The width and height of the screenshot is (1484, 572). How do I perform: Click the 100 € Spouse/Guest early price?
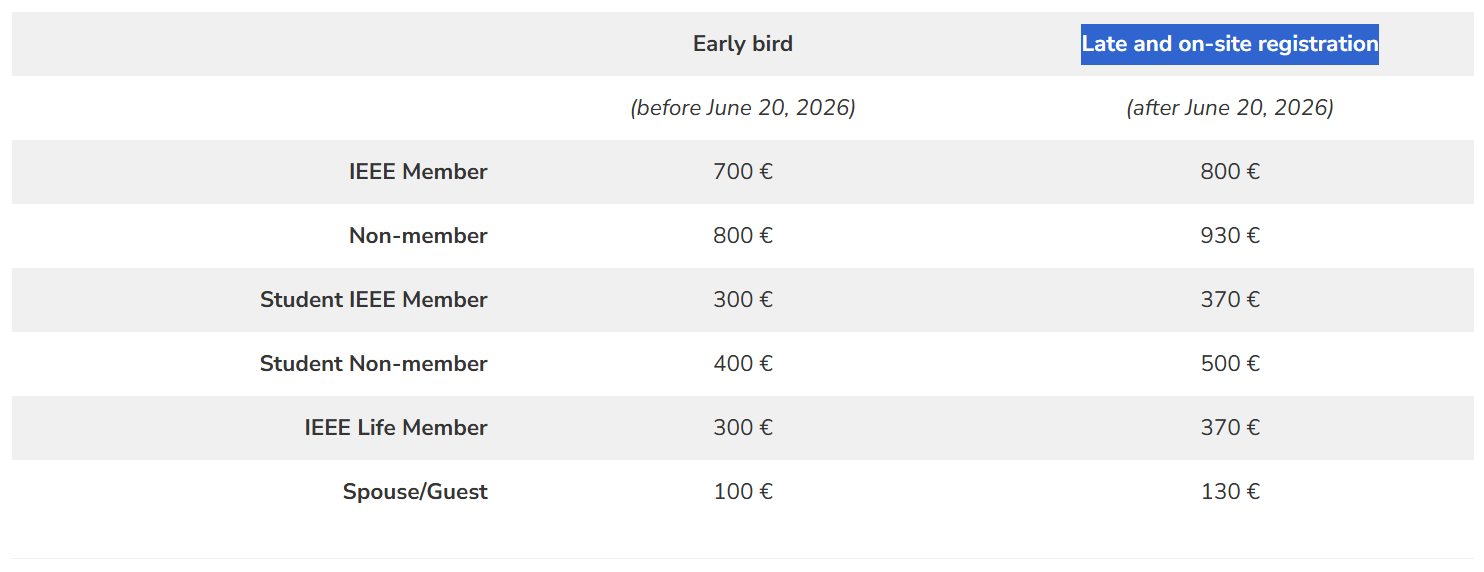pyautogui.click(x=742, y=492)
